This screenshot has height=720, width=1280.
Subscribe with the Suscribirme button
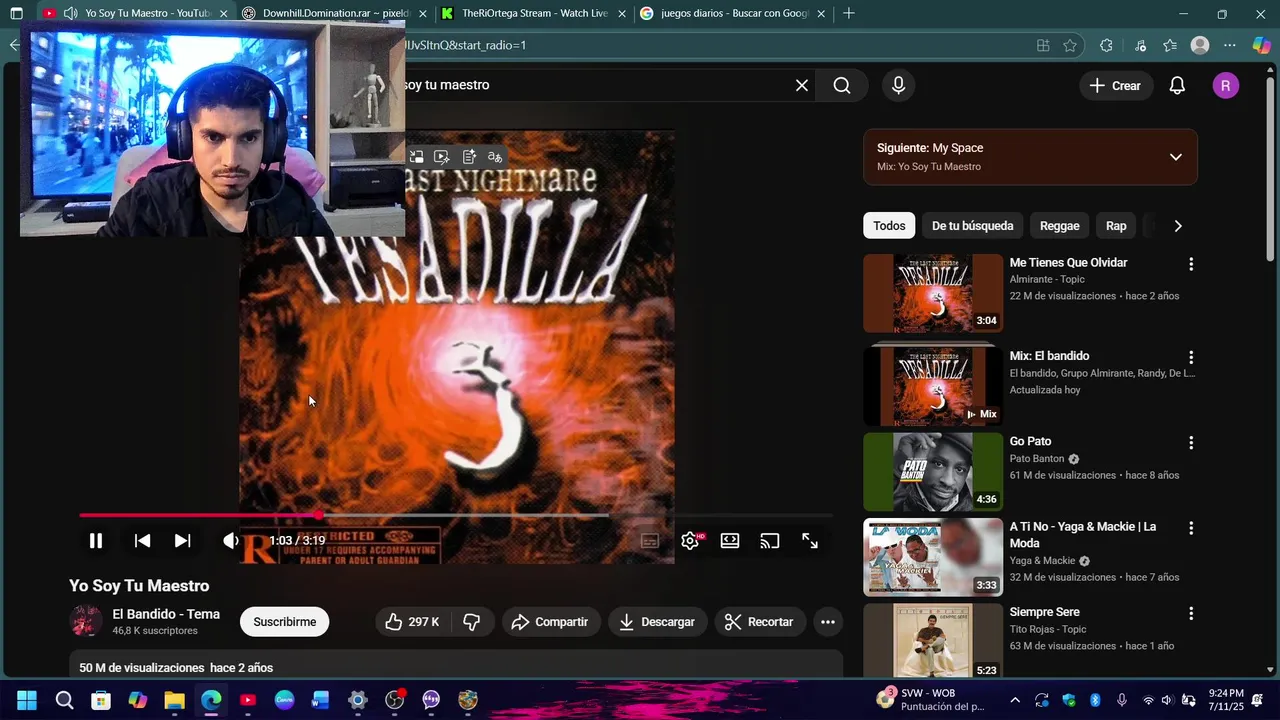[284, 622]
